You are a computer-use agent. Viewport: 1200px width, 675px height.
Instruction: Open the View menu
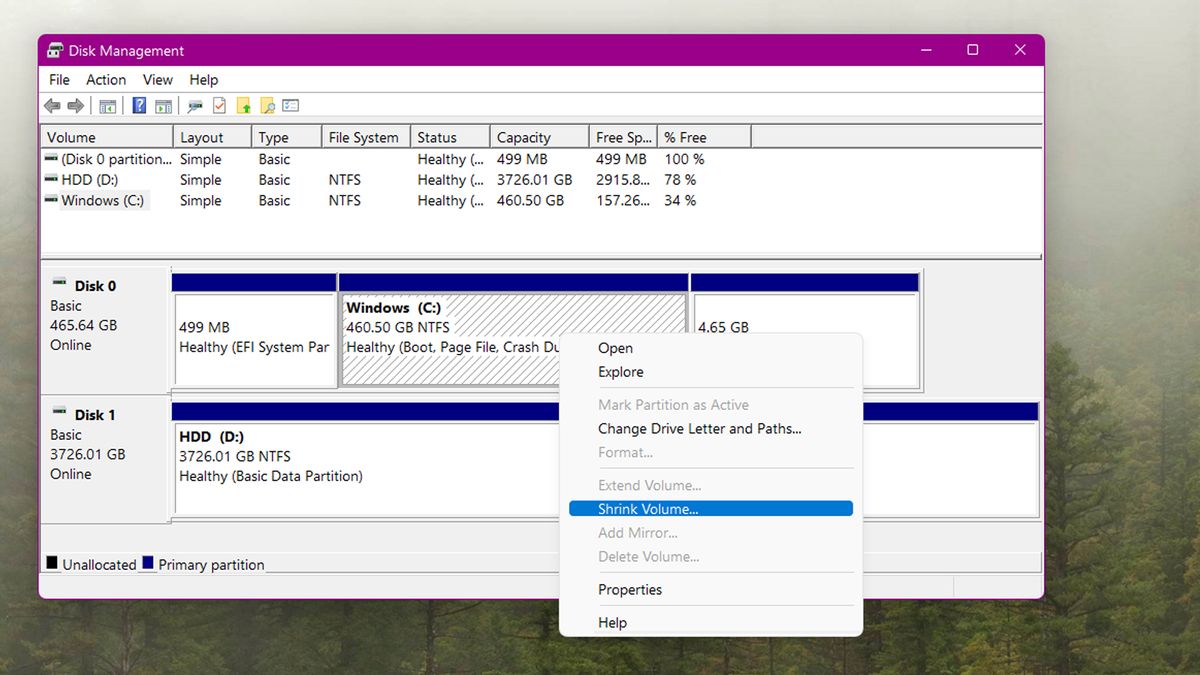pos(158,80)
